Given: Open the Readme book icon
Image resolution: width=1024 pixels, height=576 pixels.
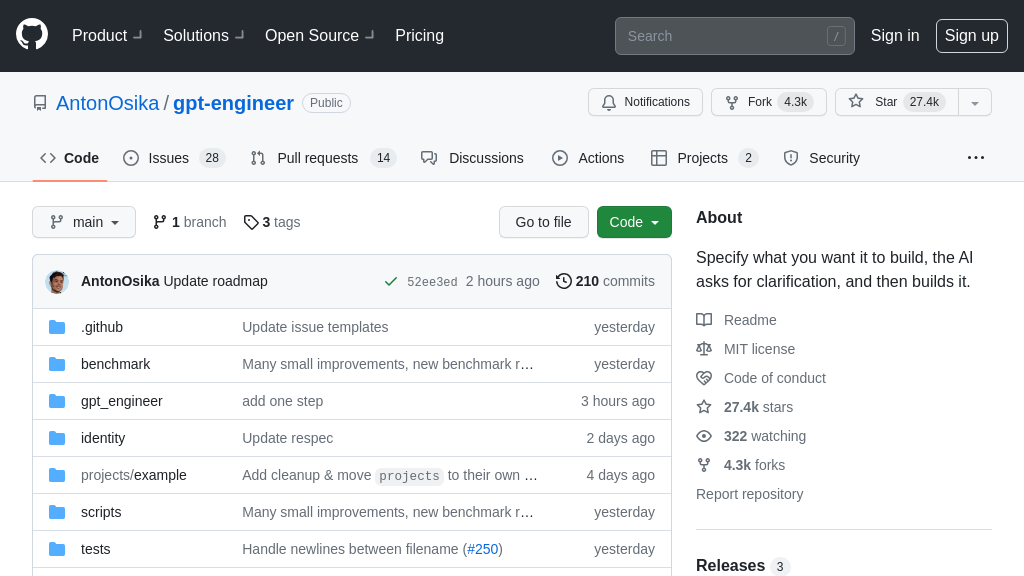Looking at the screenshot, I should point(704,320).
